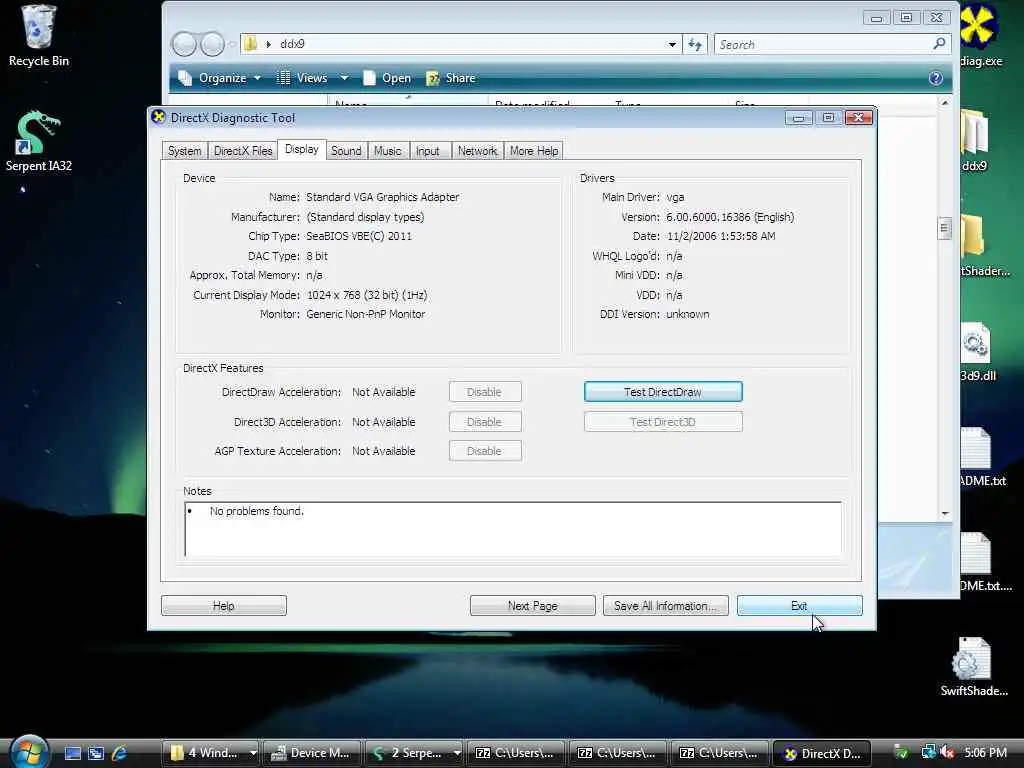
Task: Click Open in the Explorer toolbar
Action: 387,78
